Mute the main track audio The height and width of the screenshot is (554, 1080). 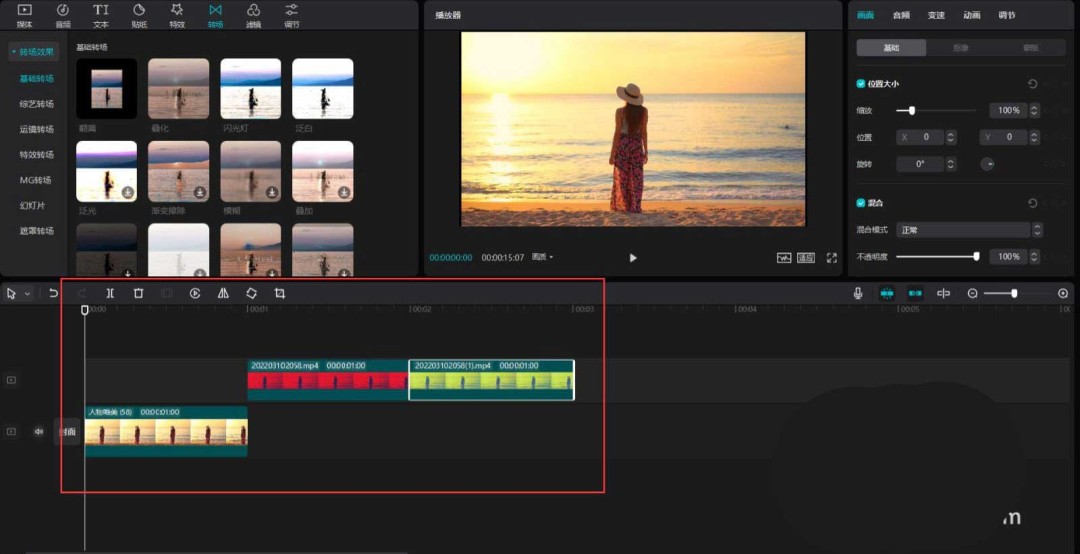pos(39,432)
